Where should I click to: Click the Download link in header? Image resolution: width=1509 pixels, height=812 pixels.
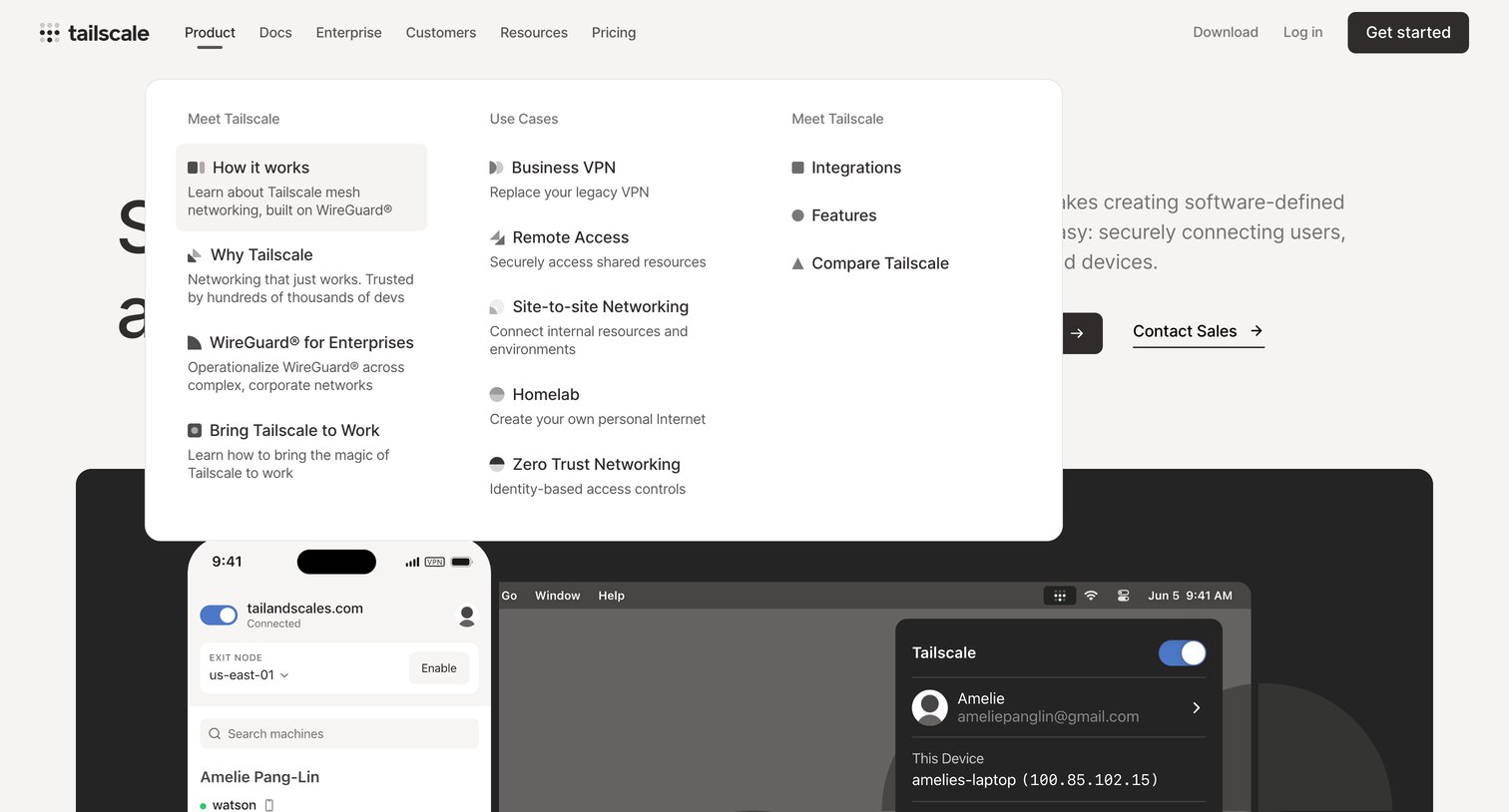[1226, 33]
